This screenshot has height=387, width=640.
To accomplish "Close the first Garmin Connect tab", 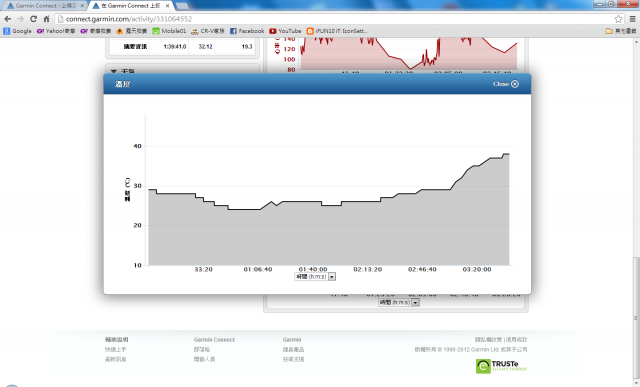I will [82, 6].
